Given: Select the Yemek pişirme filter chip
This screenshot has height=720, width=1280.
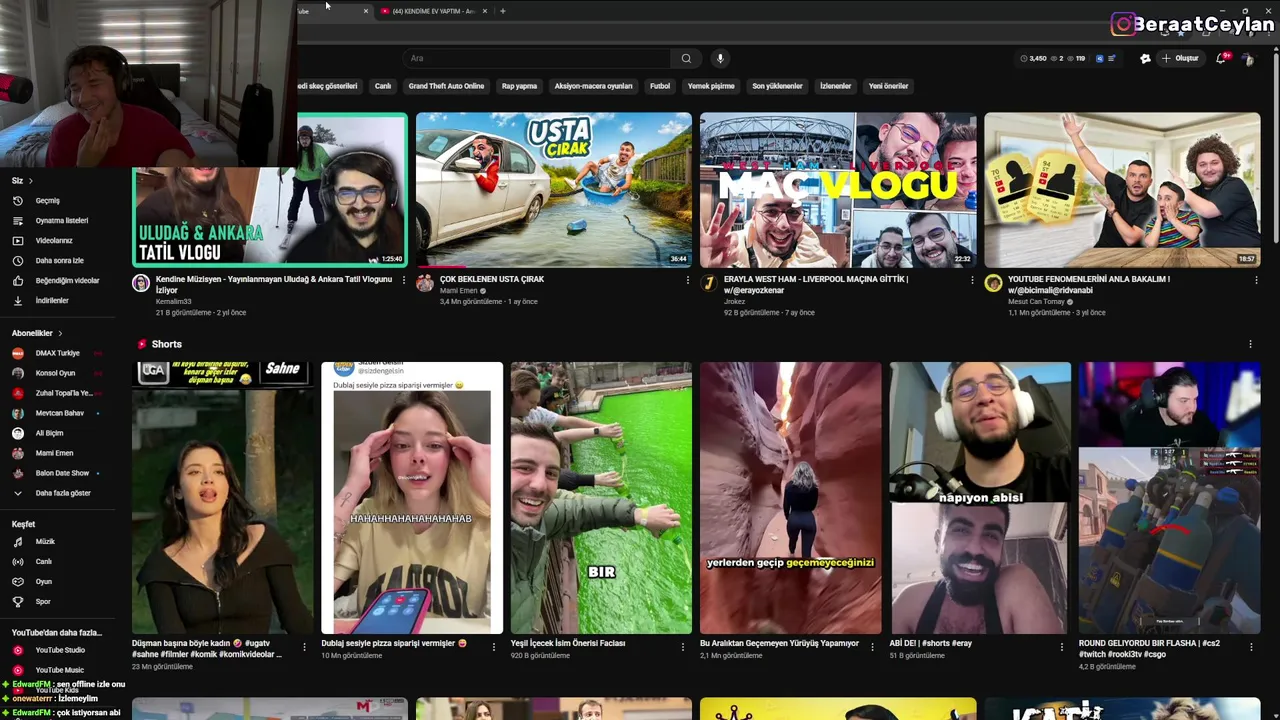Looking at the screenshot, I should click(x=711, y=86).
